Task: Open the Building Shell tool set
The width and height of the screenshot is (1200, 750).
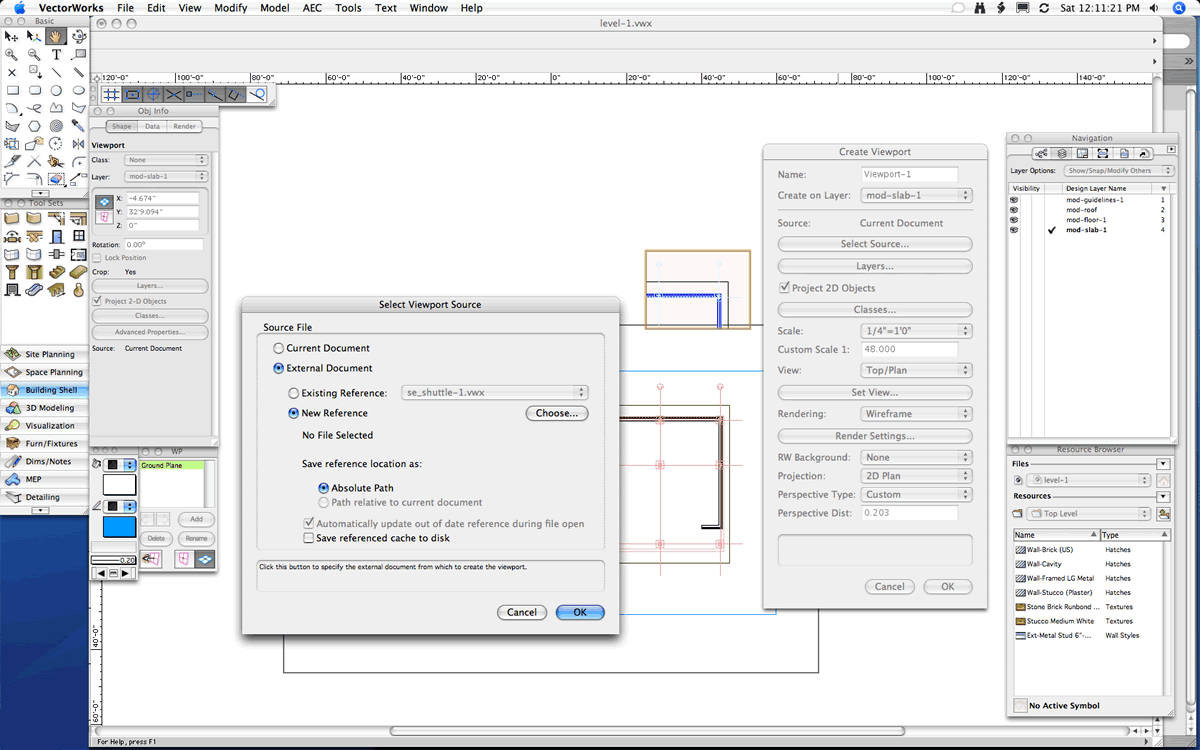Action: 44,389
